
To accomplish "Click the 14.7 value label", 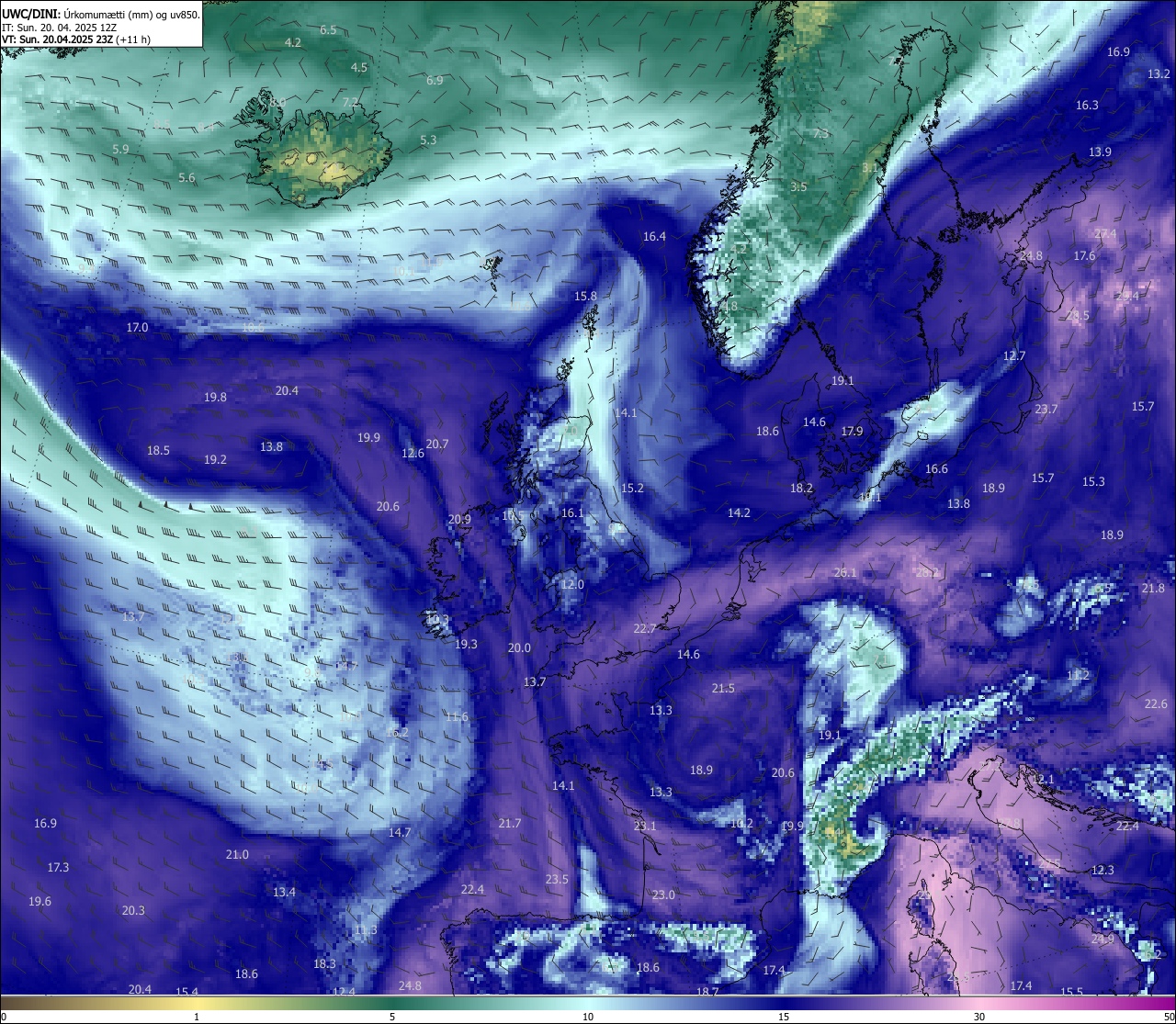I will pyautogui.click(x=400, y=832).
